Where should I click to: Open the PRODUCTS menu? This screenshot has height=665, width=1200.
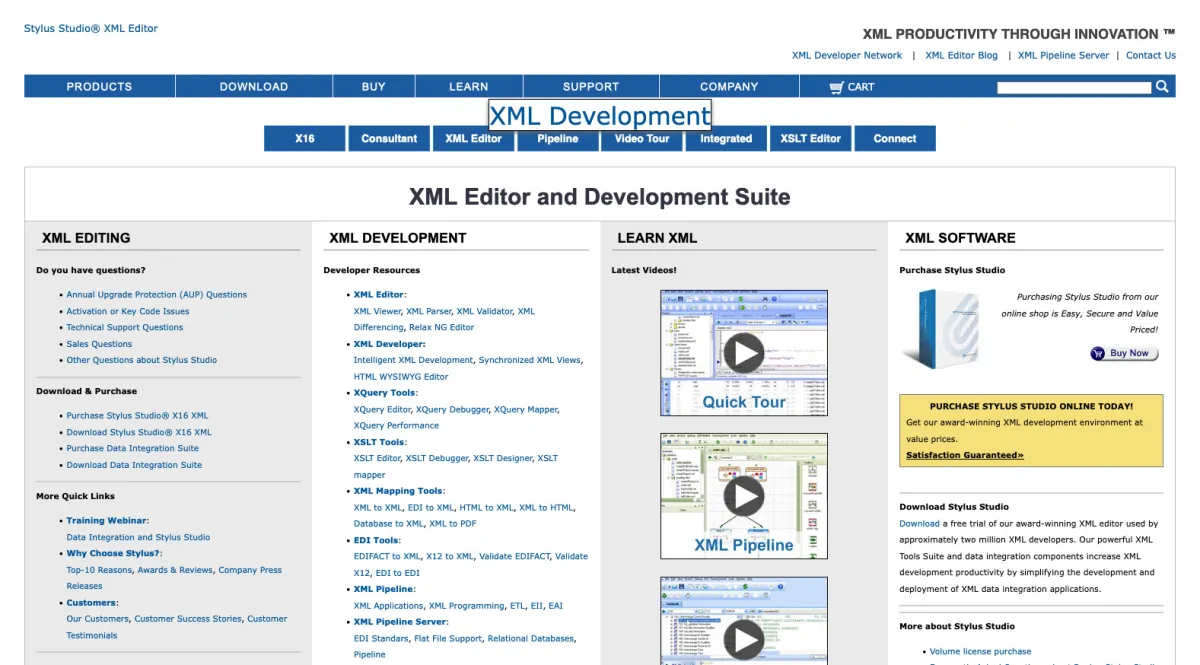point(99,87)
